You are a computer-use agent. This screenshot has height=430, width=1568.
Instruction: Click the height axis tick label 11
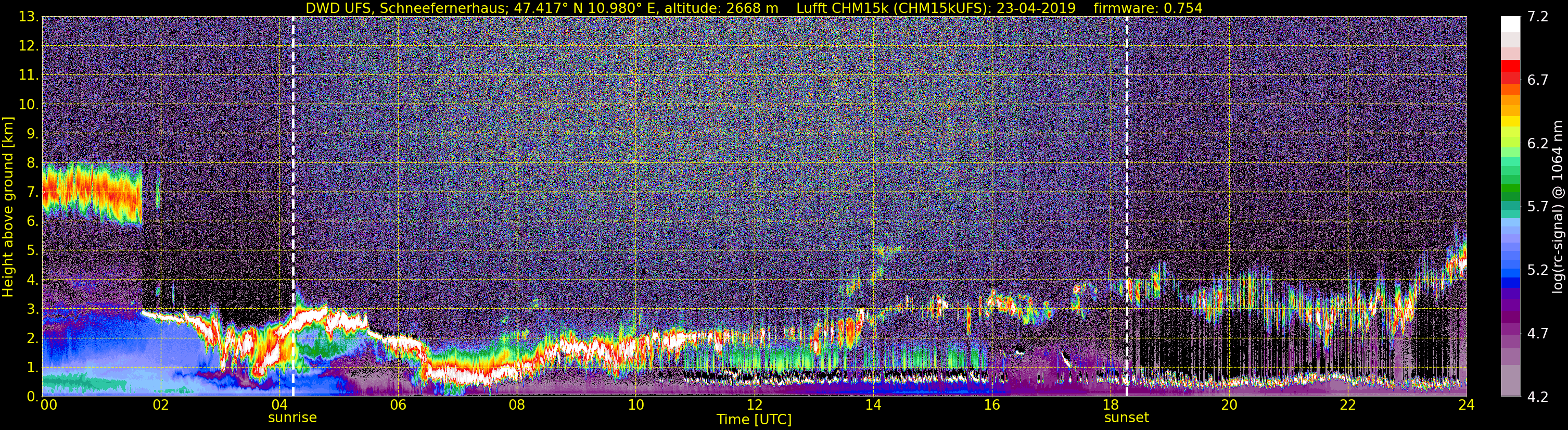coord(28,75)
